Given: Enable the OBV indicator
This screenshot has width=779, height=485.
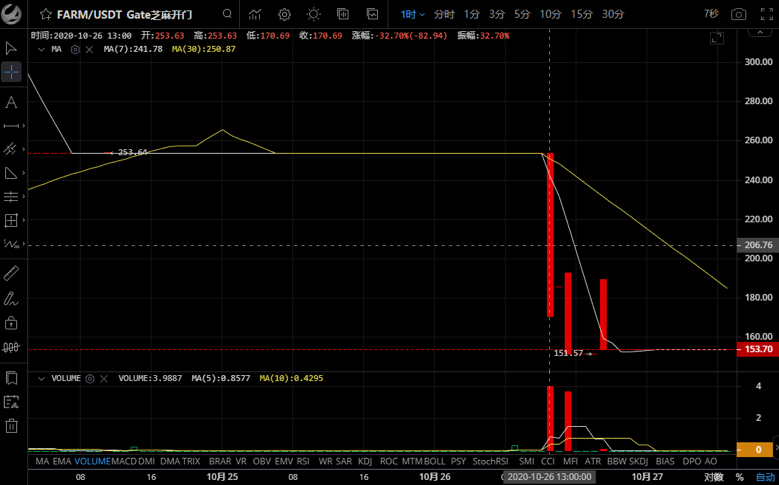Looking at the screenshot, I should coord(260,461).
